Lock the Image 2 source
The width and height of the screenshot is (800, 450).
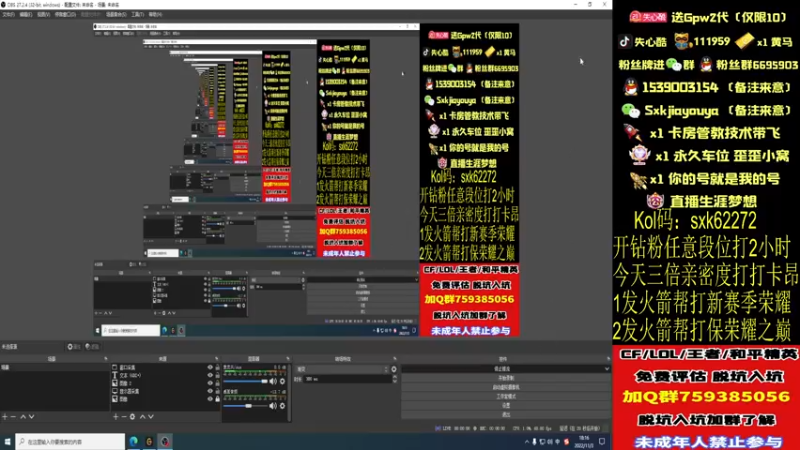pos(217,383)
